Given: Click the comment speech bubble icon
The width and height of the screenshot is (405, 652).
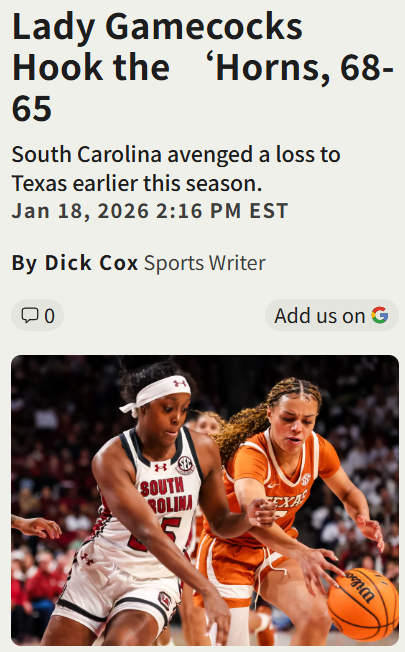Looking at the screenshot, I should 30,315.
